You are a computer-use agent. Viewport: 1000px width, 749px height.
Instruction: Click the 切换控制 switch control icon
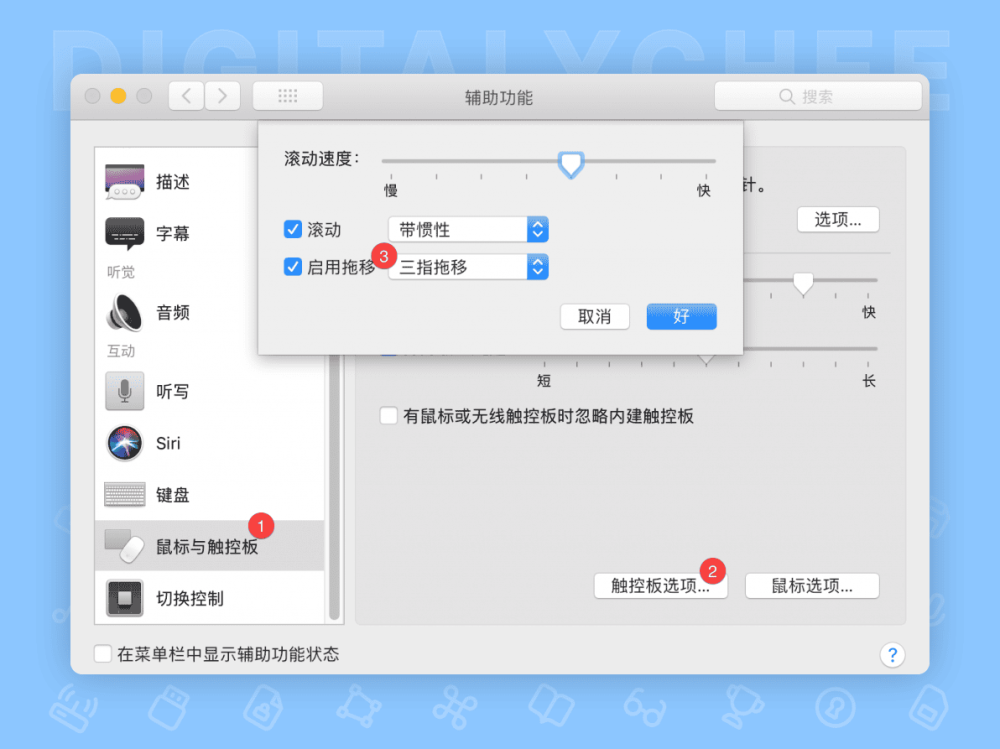(x=124, y=598)
